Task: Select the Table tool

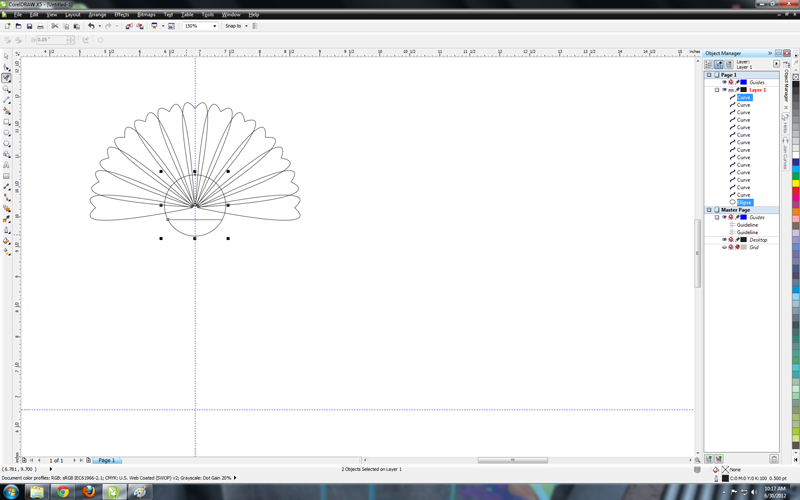Action: (x=6, y=176)
